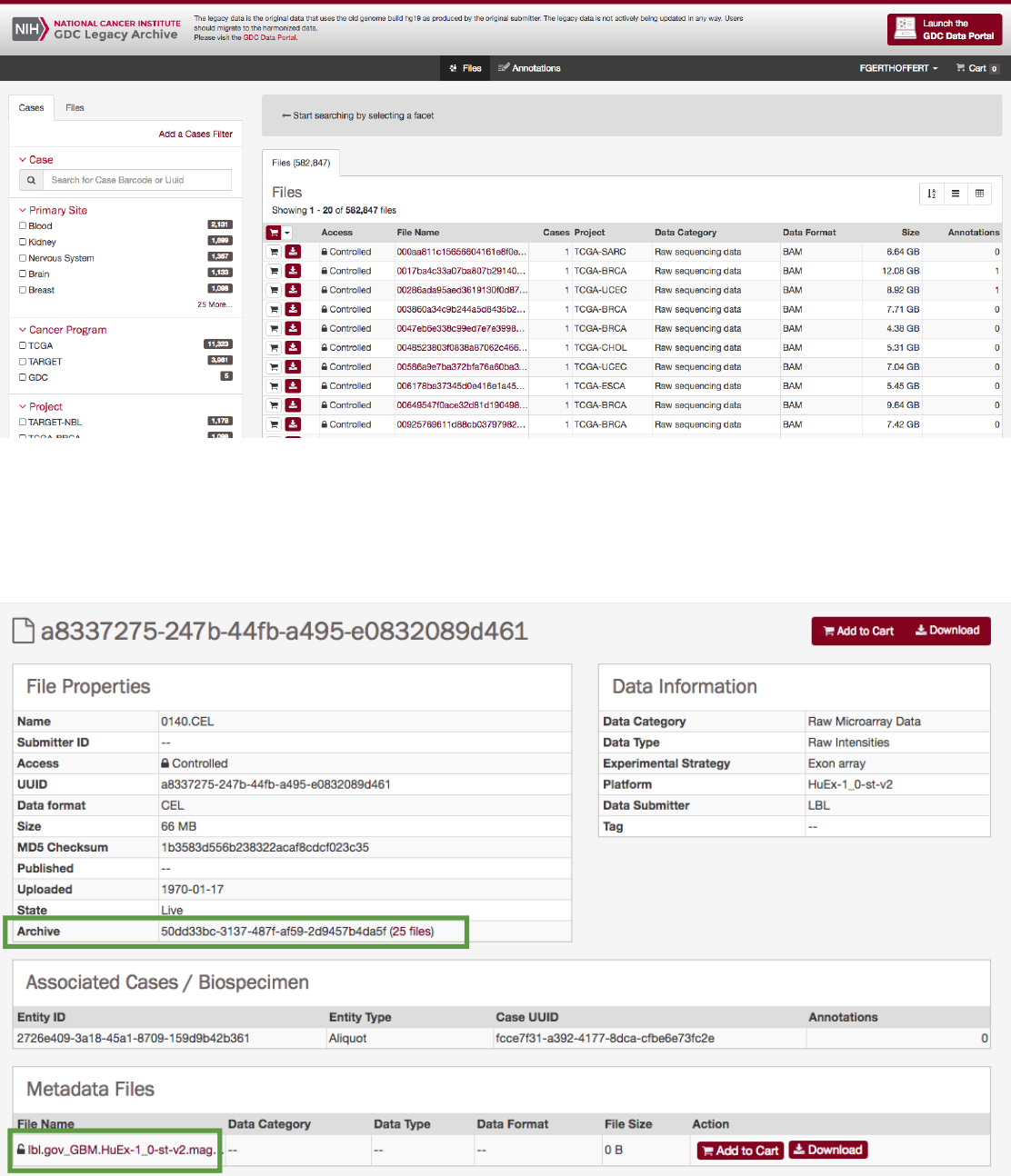
Task: Add metadata file to cart
Action: 741,1151
